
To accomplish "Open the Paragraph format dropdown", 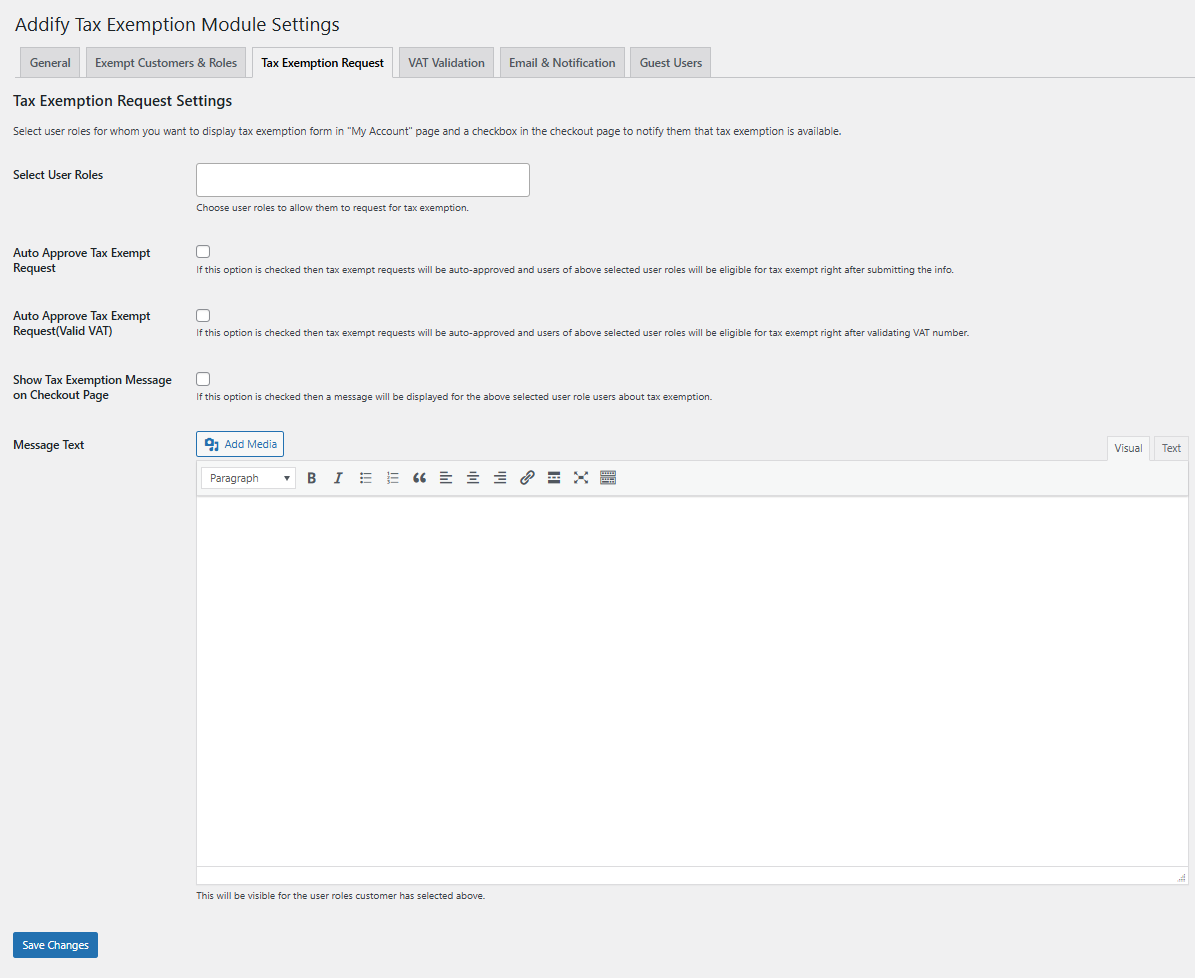I will (248, 478).
